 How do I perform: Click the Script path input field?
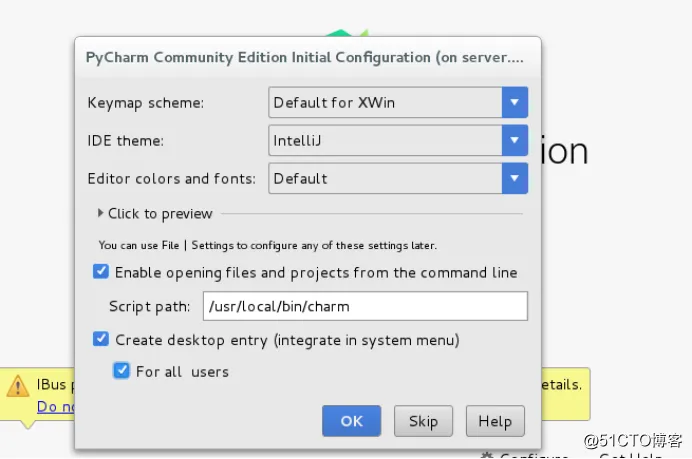pos(365,306)
